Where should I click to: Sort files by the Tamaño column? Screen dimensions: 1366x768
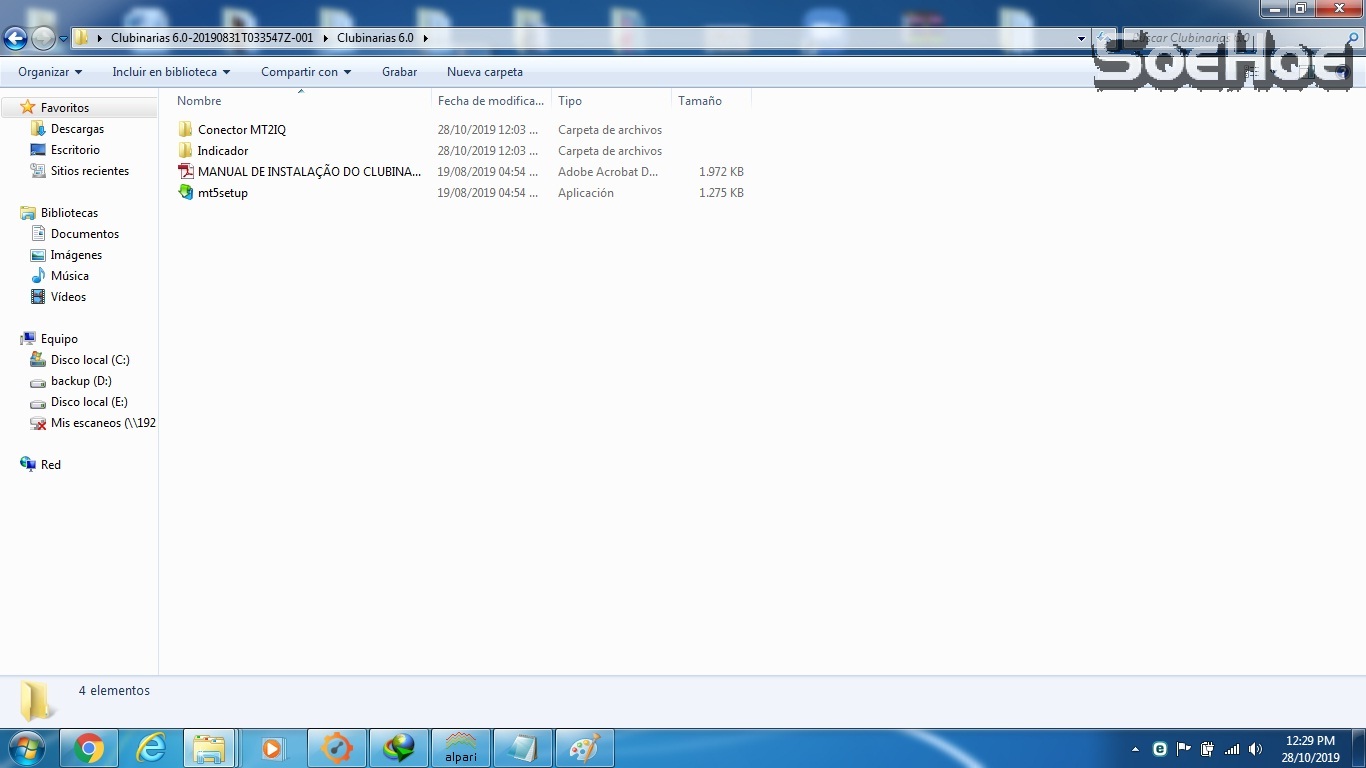tap(700, 101)
